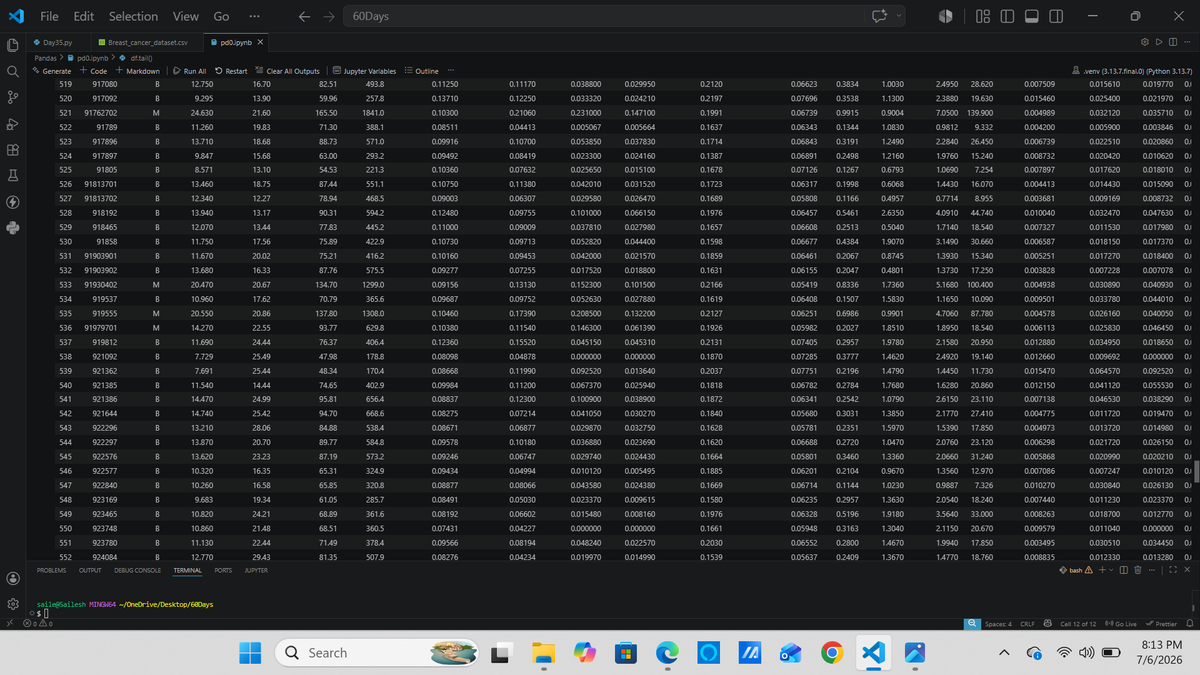Open Jupyter Variables panel
Image resolution: width=1200 pixels, height=675 pixels.
point(363,71)
